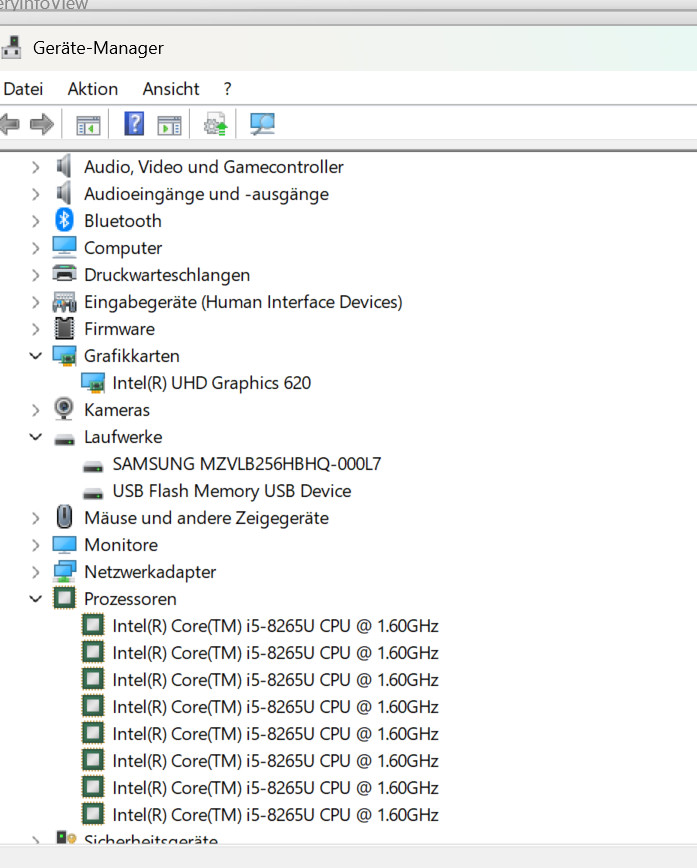This screenshot has width=697, height=868.
Task: Expand the Bluetooth category
Action: 35,221
